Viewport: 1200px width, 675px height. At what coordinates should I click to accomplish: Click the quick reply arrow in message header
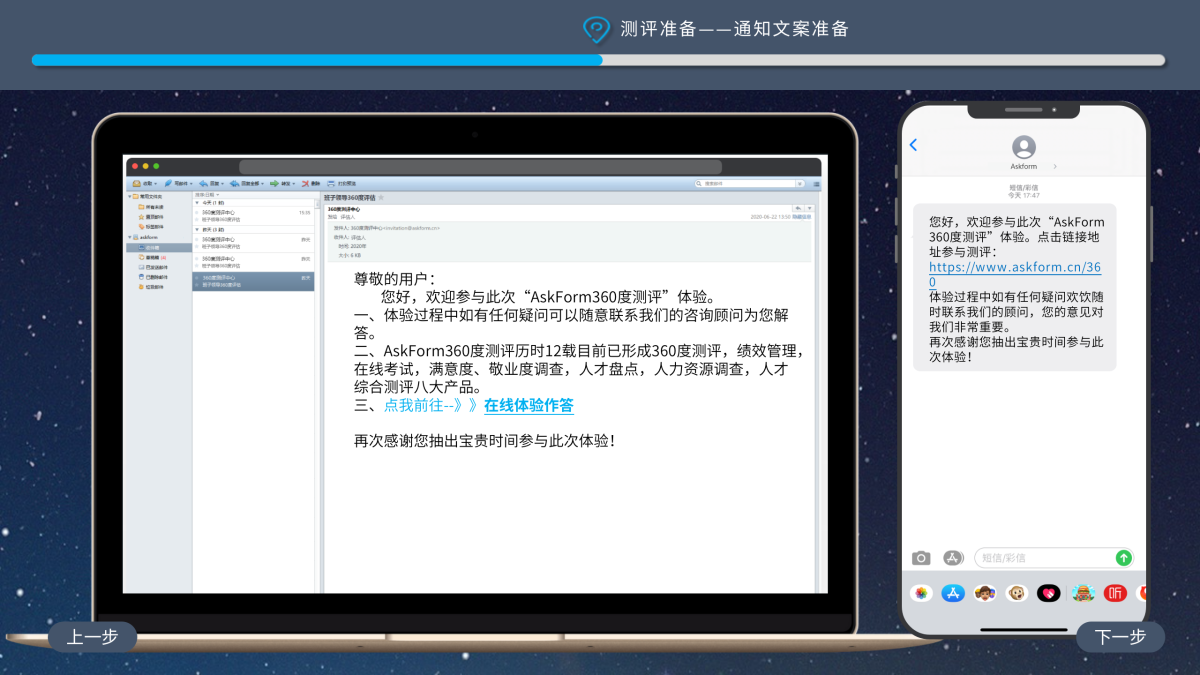tap(798, 208)
